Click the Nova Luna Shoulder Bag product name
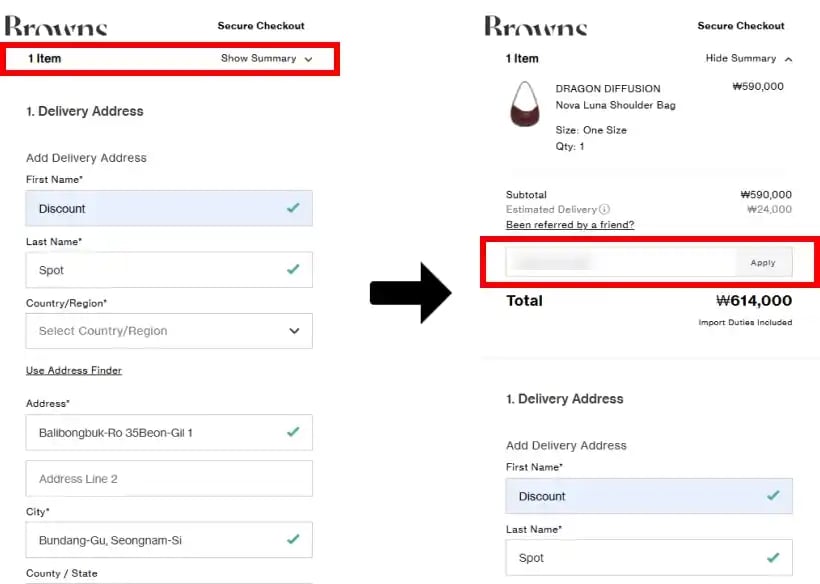Viewport: 820px width, 584px height. click(x=615, y=105)
